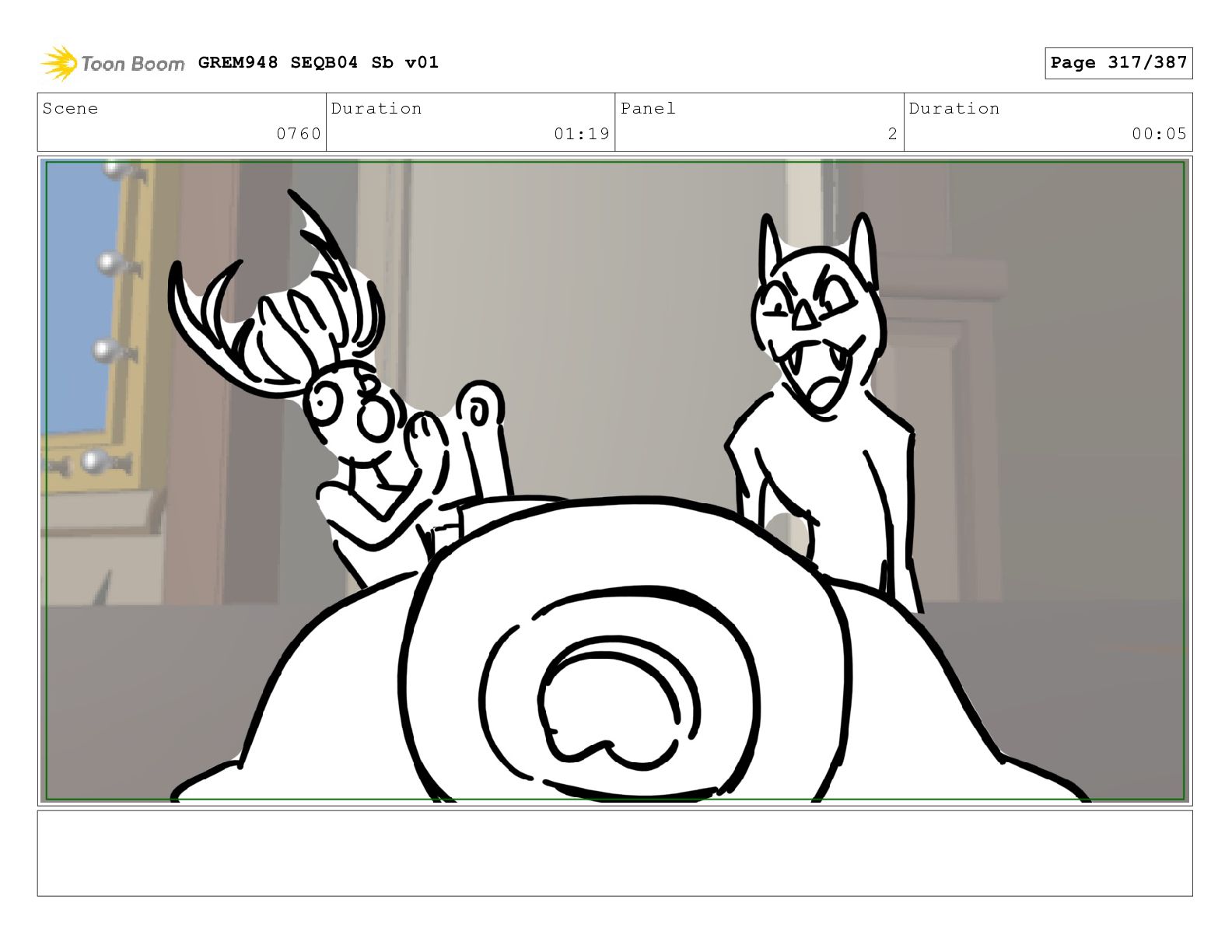Screen dimensions: 1232x952
Task: Click the panel number 2
Action: (x=893, y=134)
